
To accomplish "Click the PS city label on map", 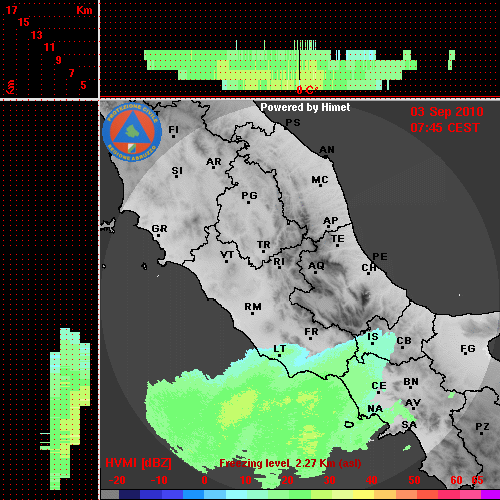I will pyautogui.click(x=293, y=123).
